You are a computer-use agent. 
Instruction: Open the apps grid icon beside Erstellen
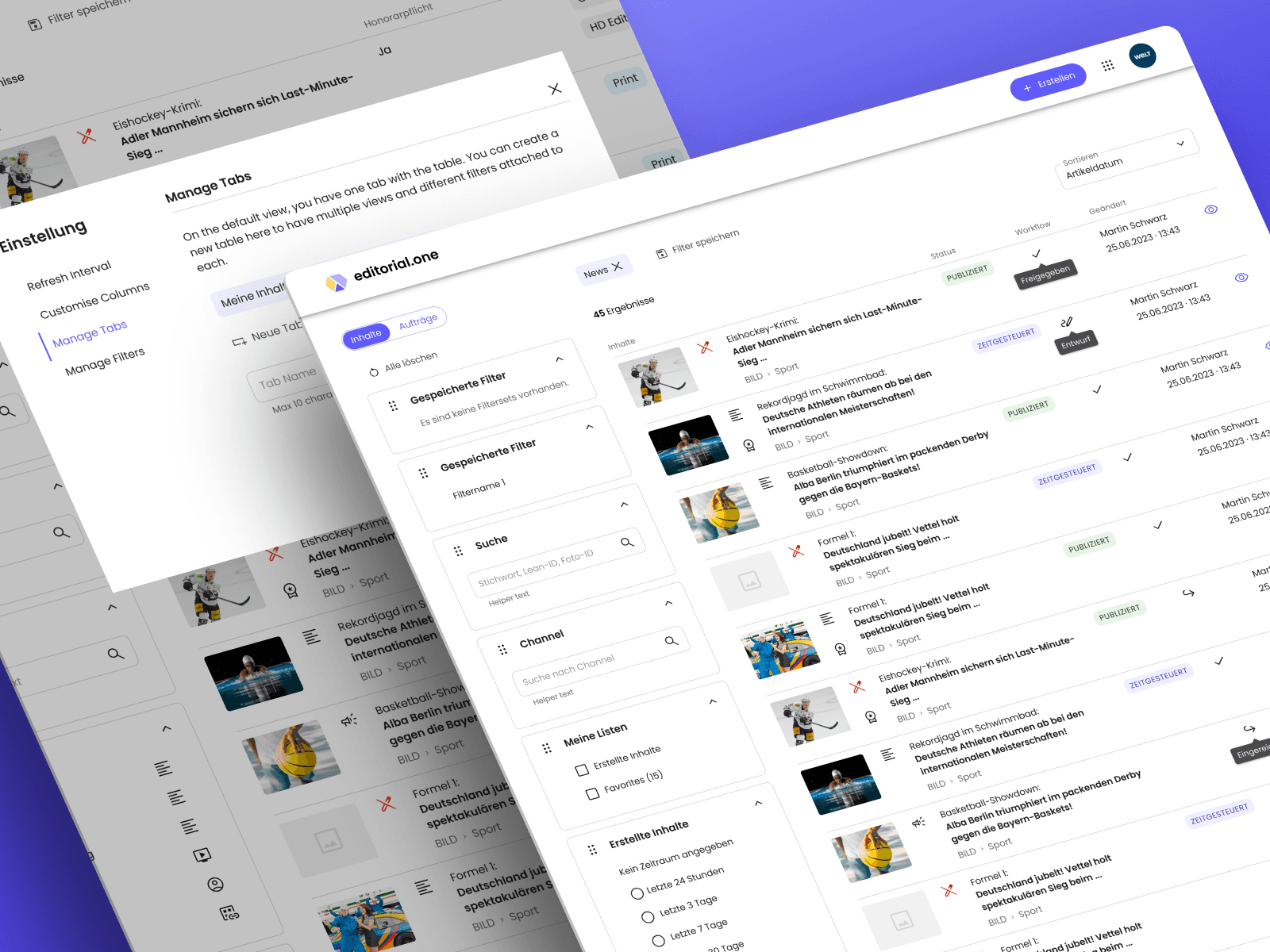click(1108, 65)
